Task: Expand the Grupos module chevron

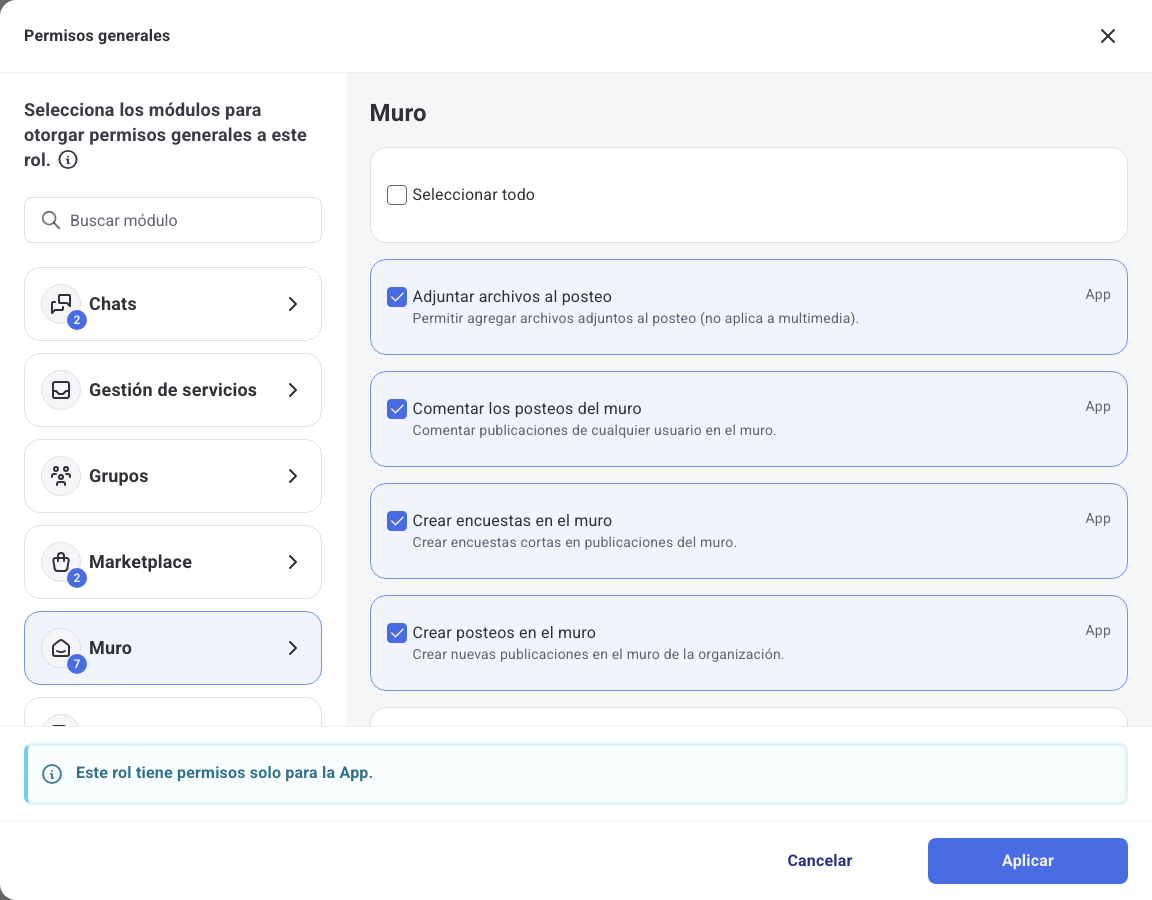Action: [292, 475]
